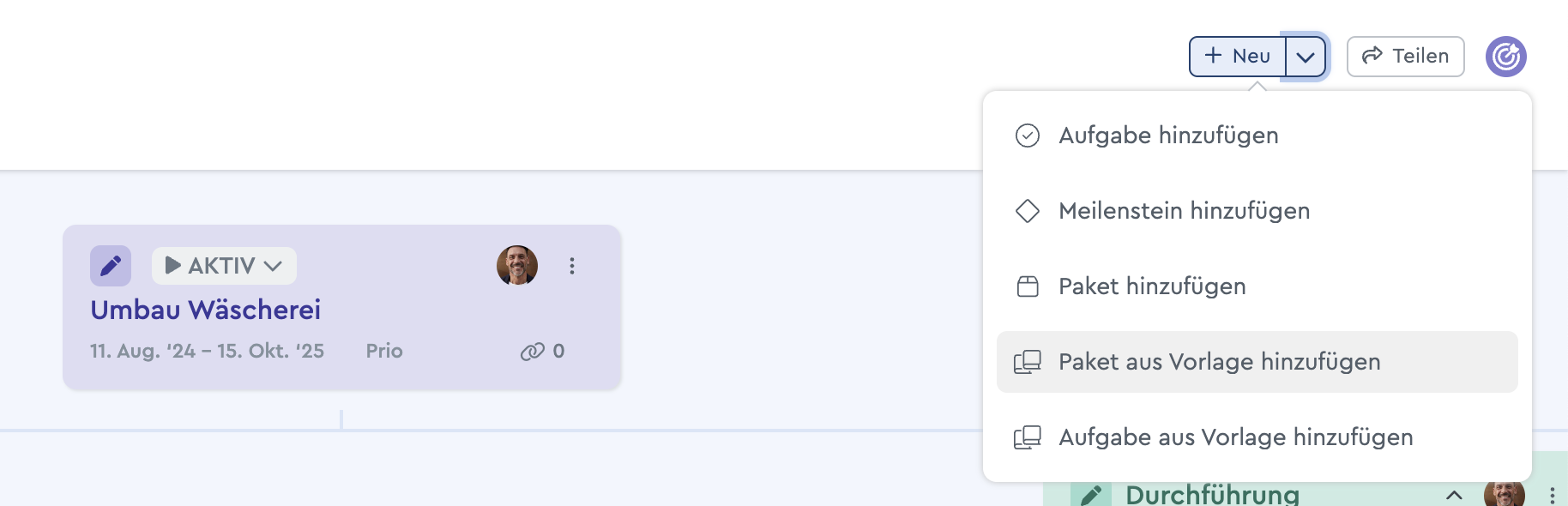Select Aufgabe hinzufügen from the menu
Viewport: 1568px width, 506px height.
point(1168,136)
